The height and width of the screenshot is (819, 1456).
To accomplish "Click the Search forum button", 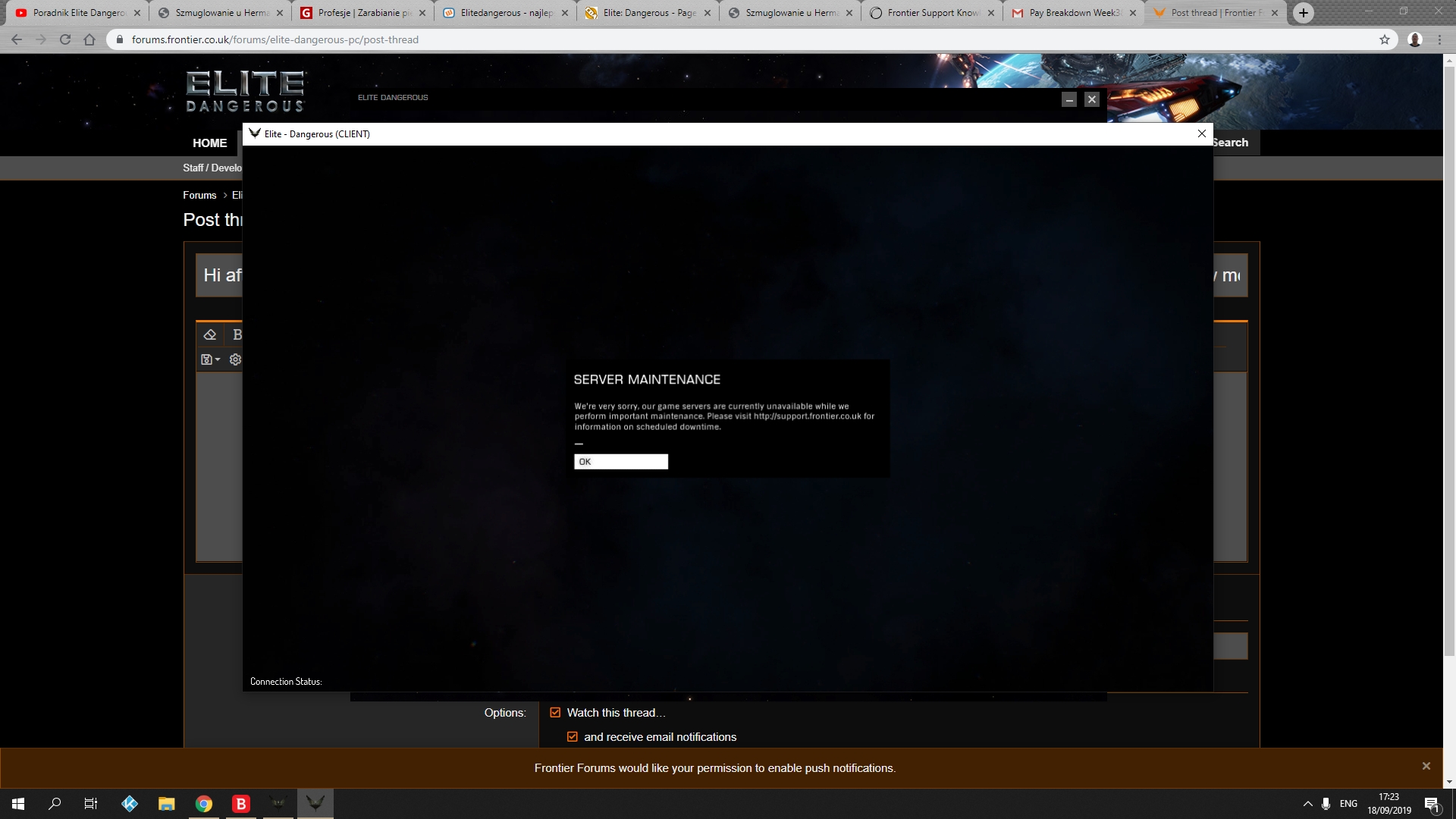I will pos(1230,143).
